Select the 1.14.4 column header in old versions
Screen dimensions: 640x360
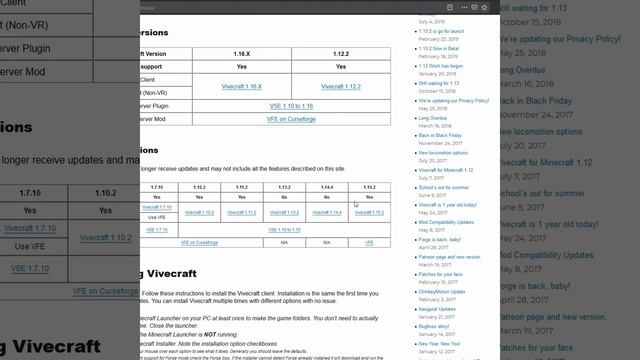click(327, 187)
